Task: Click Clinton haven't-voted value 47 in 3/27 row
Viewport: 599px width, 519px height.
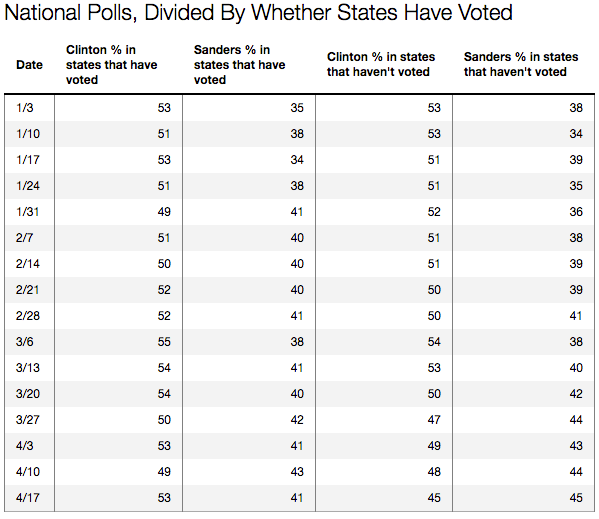Action: [x=434, y=420]
